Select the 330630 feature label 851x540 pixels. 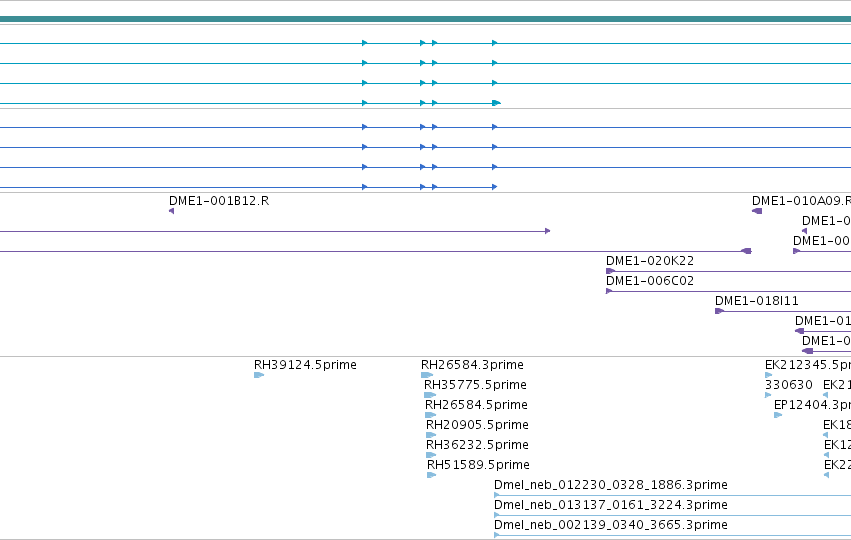(789, 385)
